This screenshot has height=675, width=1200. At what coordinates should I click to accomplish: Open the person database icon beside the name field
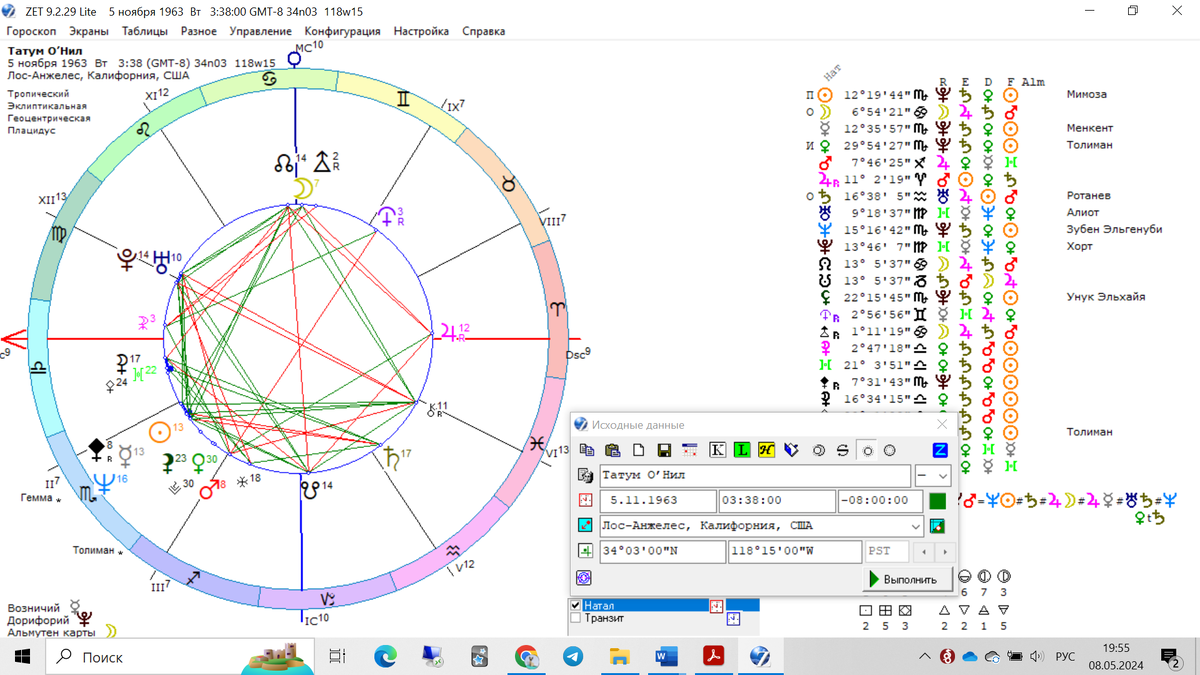click(x=587, y=476)
